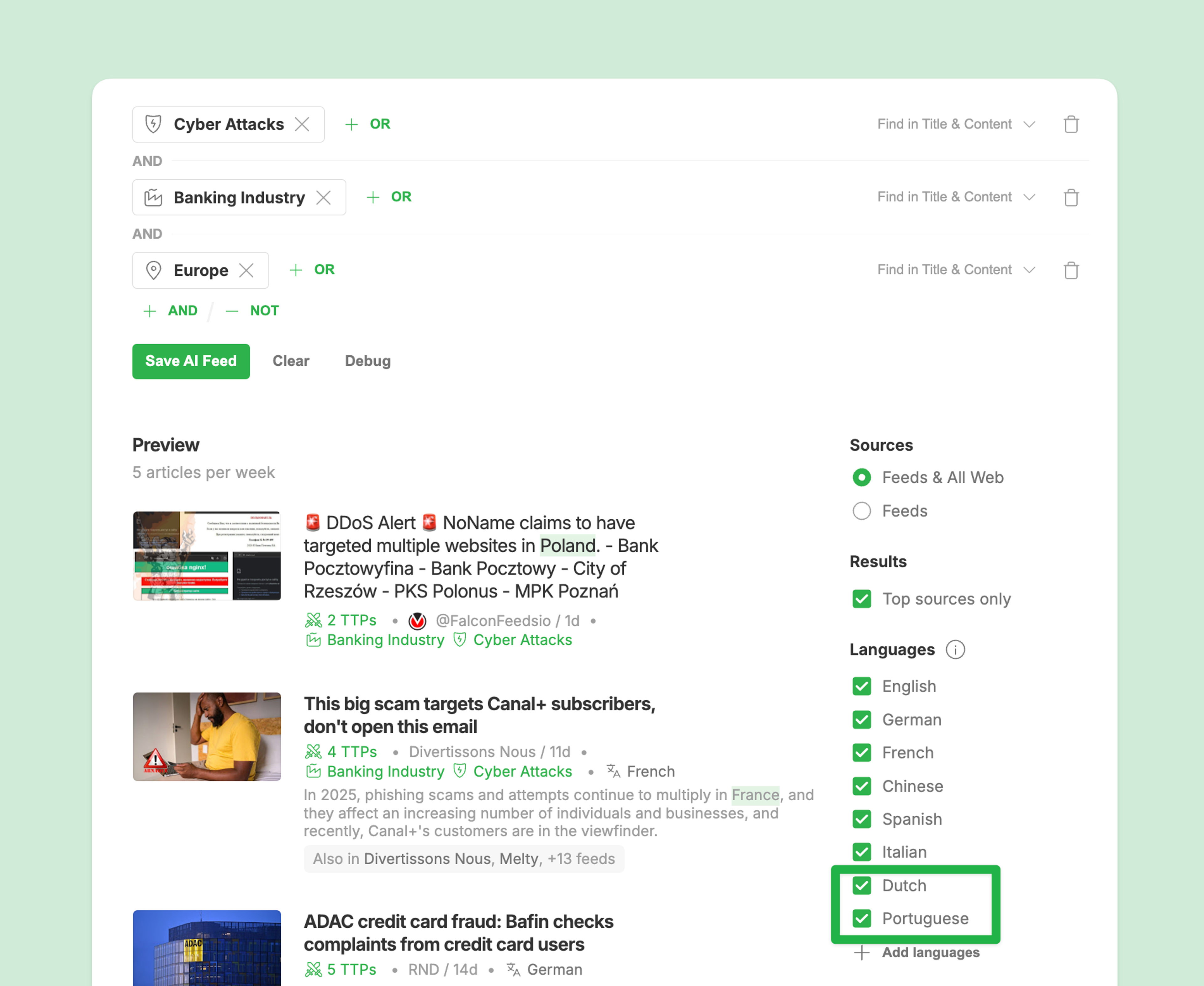Clear the feed query
Image resolution: width=1204 pixels, height=986 pixels.
tap(291, 361)
